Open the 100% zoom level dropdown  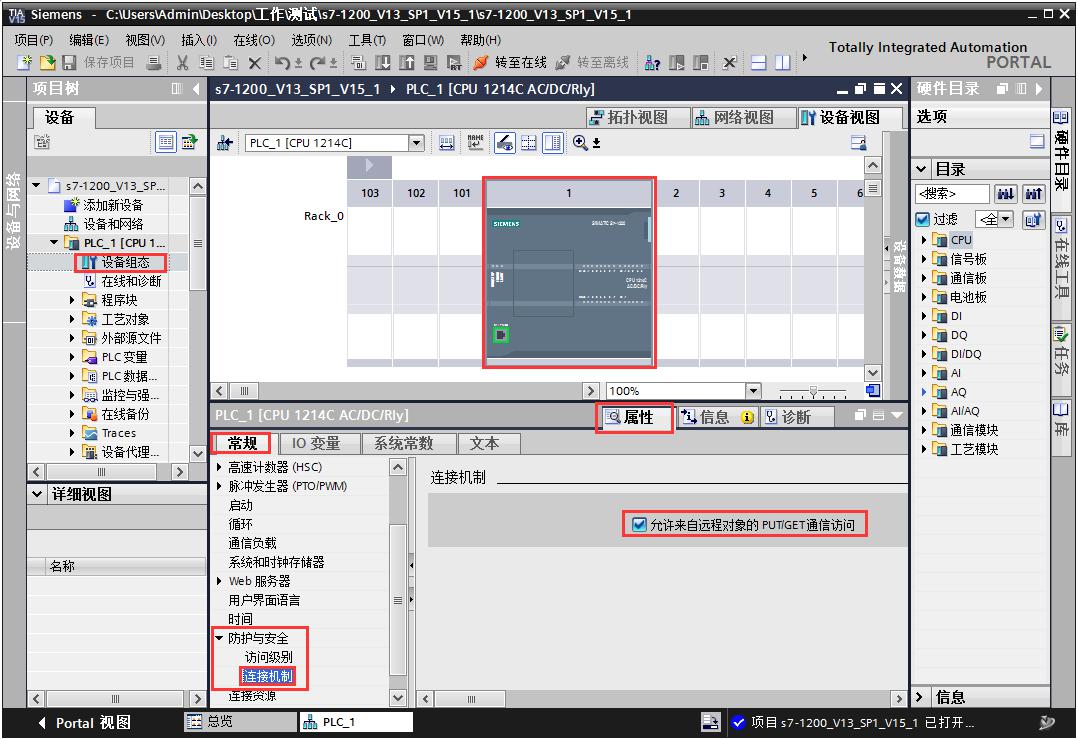(752, 391)
